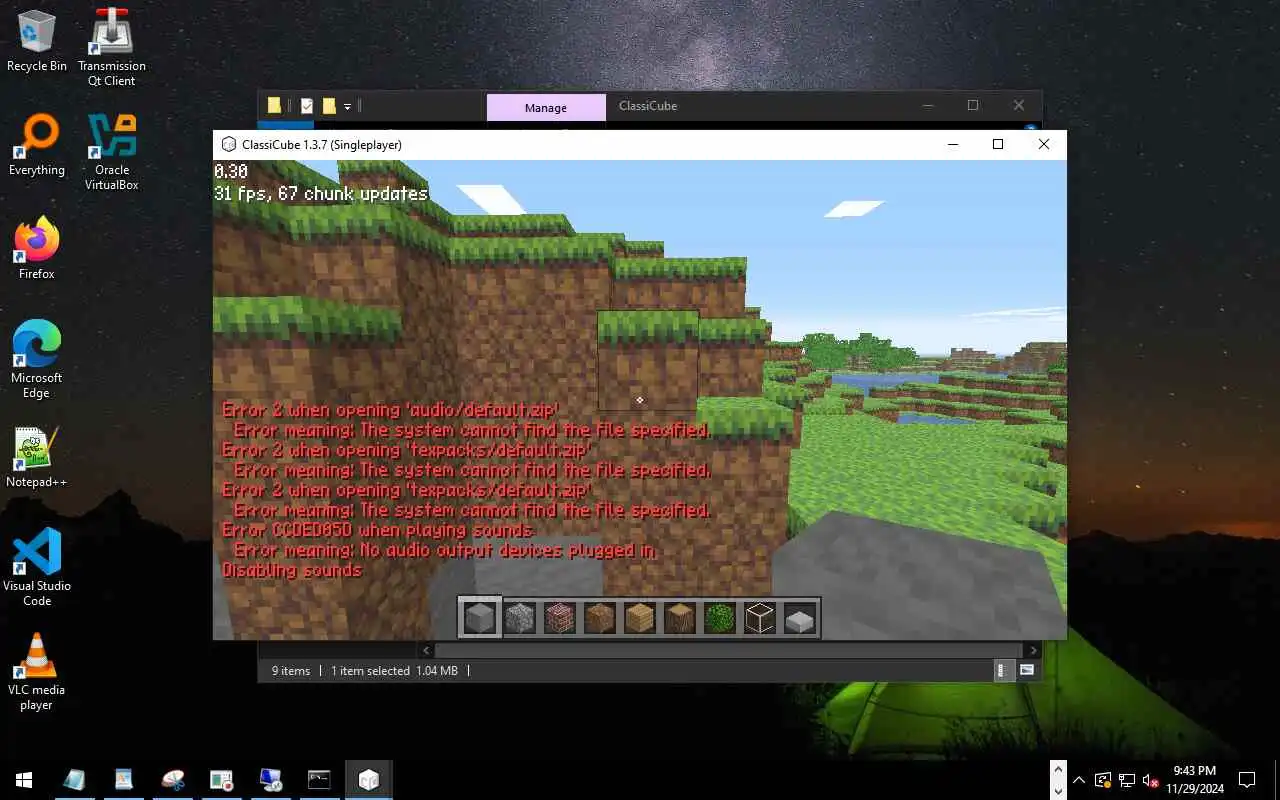Click 'Error CCDED85D when playing sounds' message

pos(377,530)
